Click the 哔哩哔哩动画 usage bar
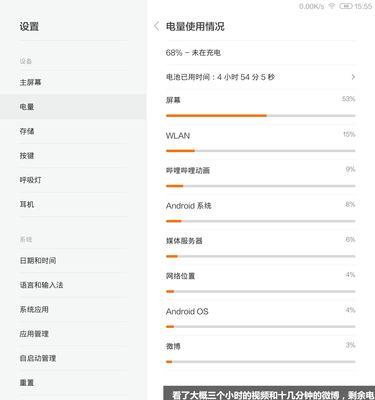The height and width of the screenshot is (400, 375). click(x=261, y=186)
